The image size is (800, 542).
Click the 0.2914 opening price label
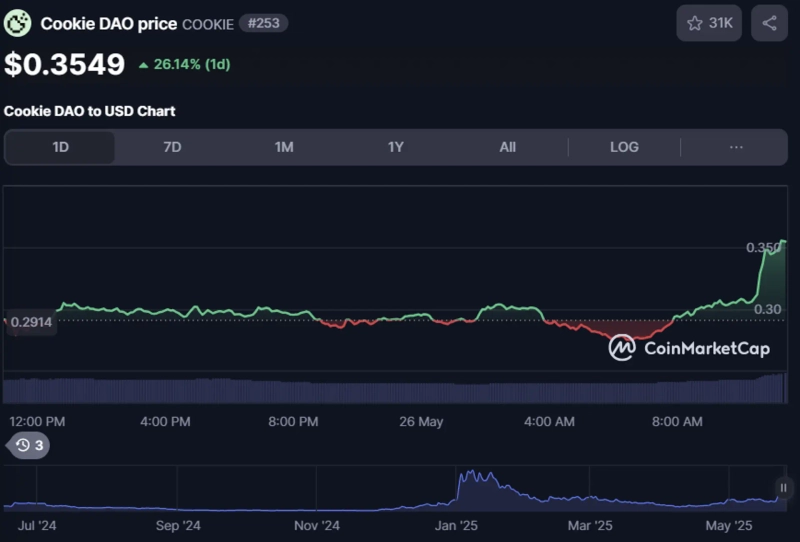pos(30,322)
